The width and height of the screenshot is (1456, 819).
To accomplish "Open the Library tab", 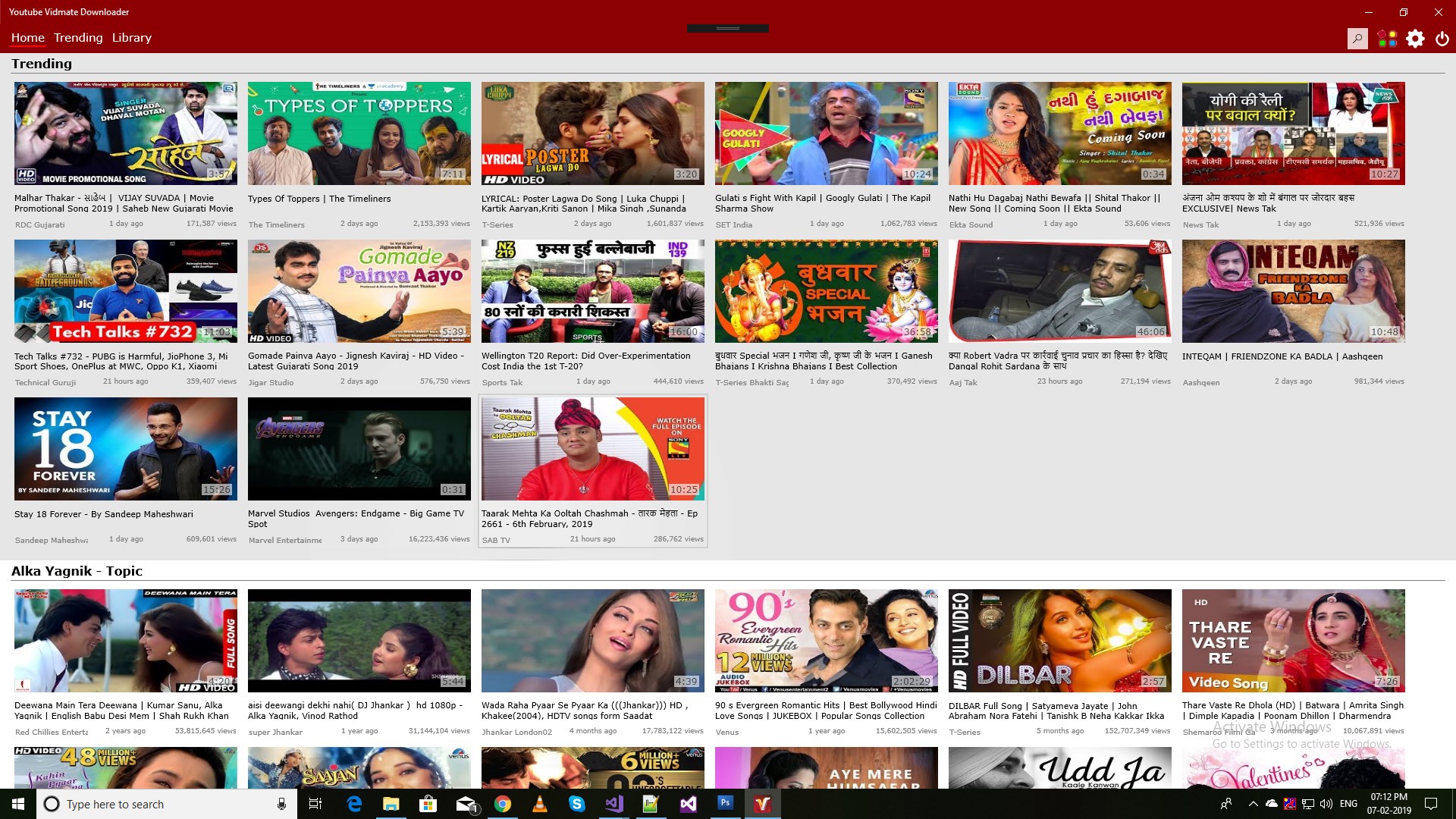I will [x=131, y=37].
